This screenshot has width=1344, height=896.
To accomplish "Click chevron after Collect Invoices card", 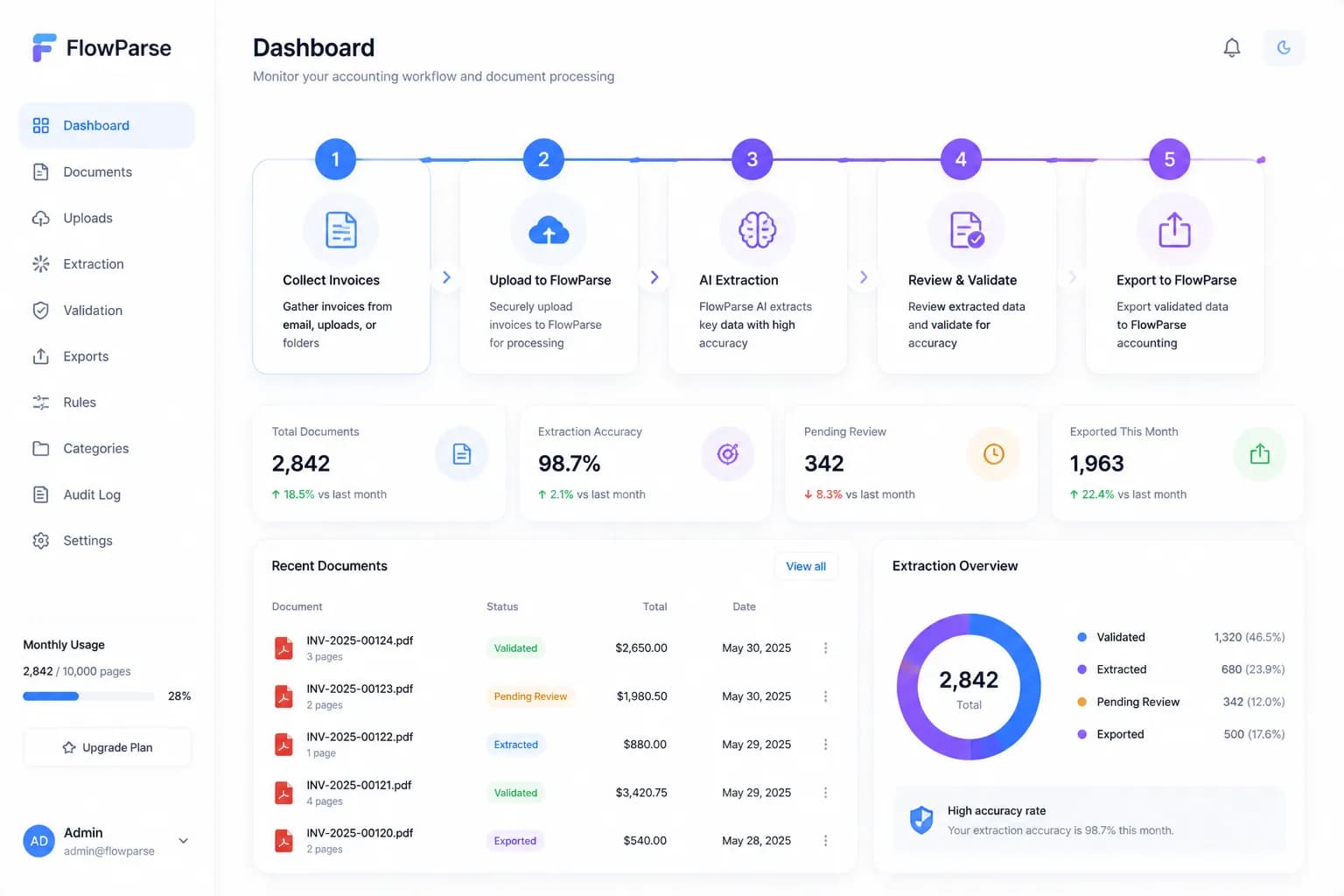I will pyautogui.click(x=446, y=277).
